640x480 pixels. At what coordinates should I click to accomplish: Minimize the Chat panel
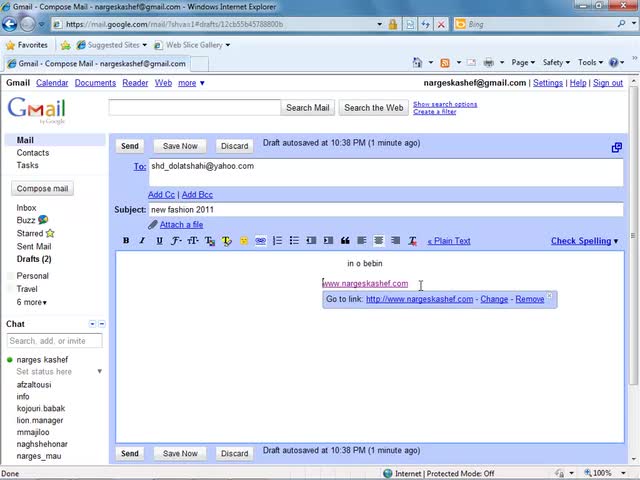(x=102, y=324)
